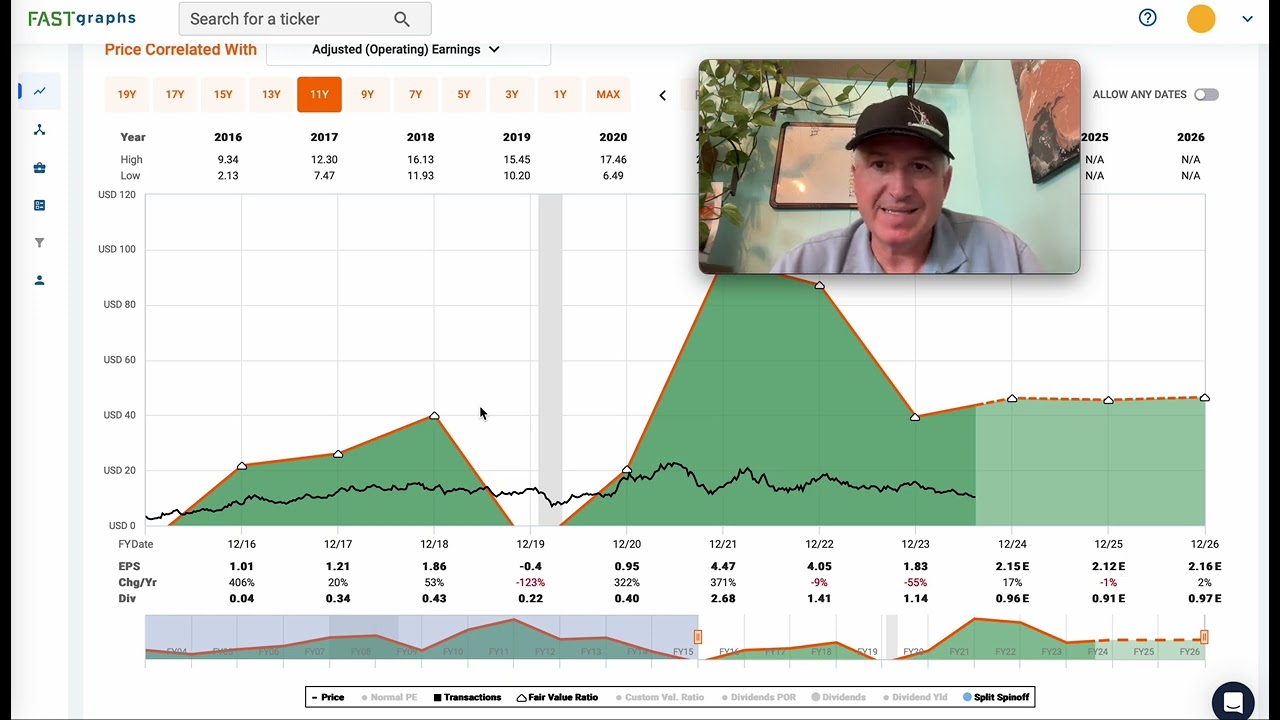Toggle Price legend item
This screenshot has height=720, width=1280.
328,697
